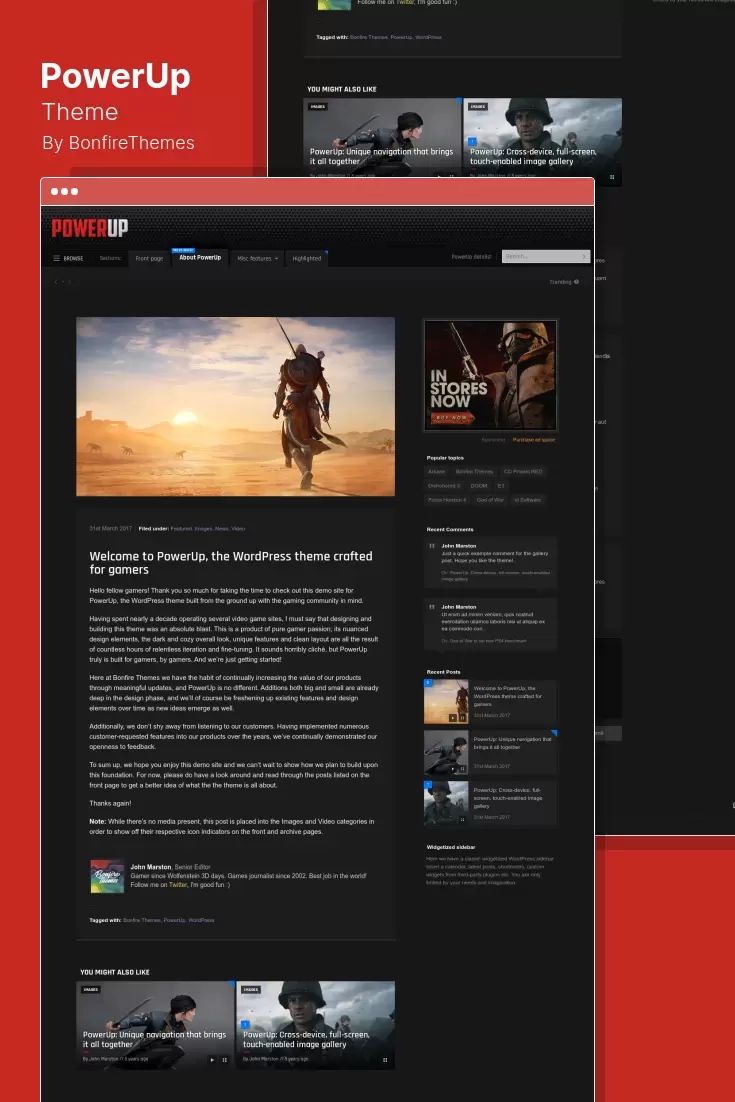Click the Cross-device card title in background window
Image resolution: width=735 pixels, height=1102 pixels.
pyautogui.click(x=533, y=156)
